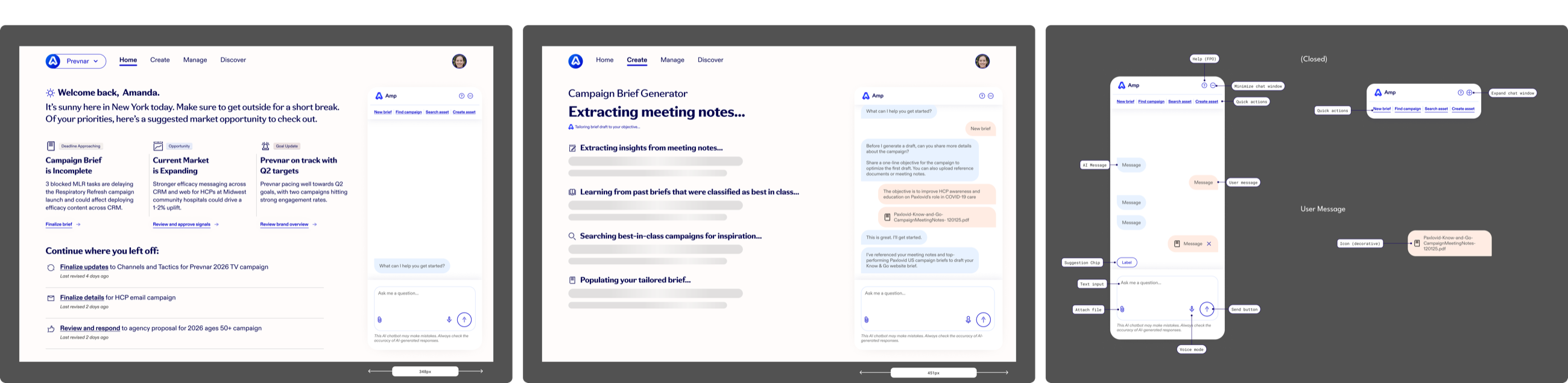Follow the Review and approve signals link

click(182, 224)
